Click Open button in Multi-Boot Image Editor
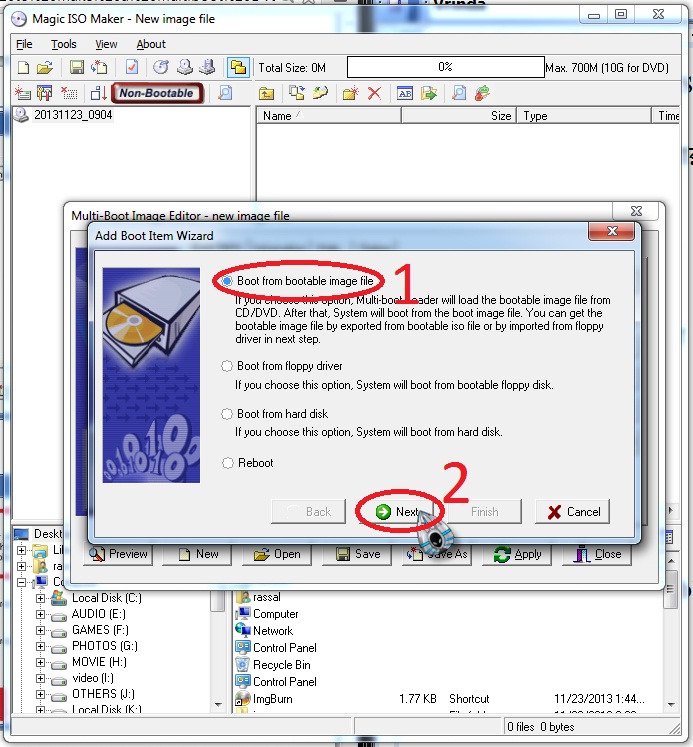The image size is (693, 747). click(x=277, y=554)
